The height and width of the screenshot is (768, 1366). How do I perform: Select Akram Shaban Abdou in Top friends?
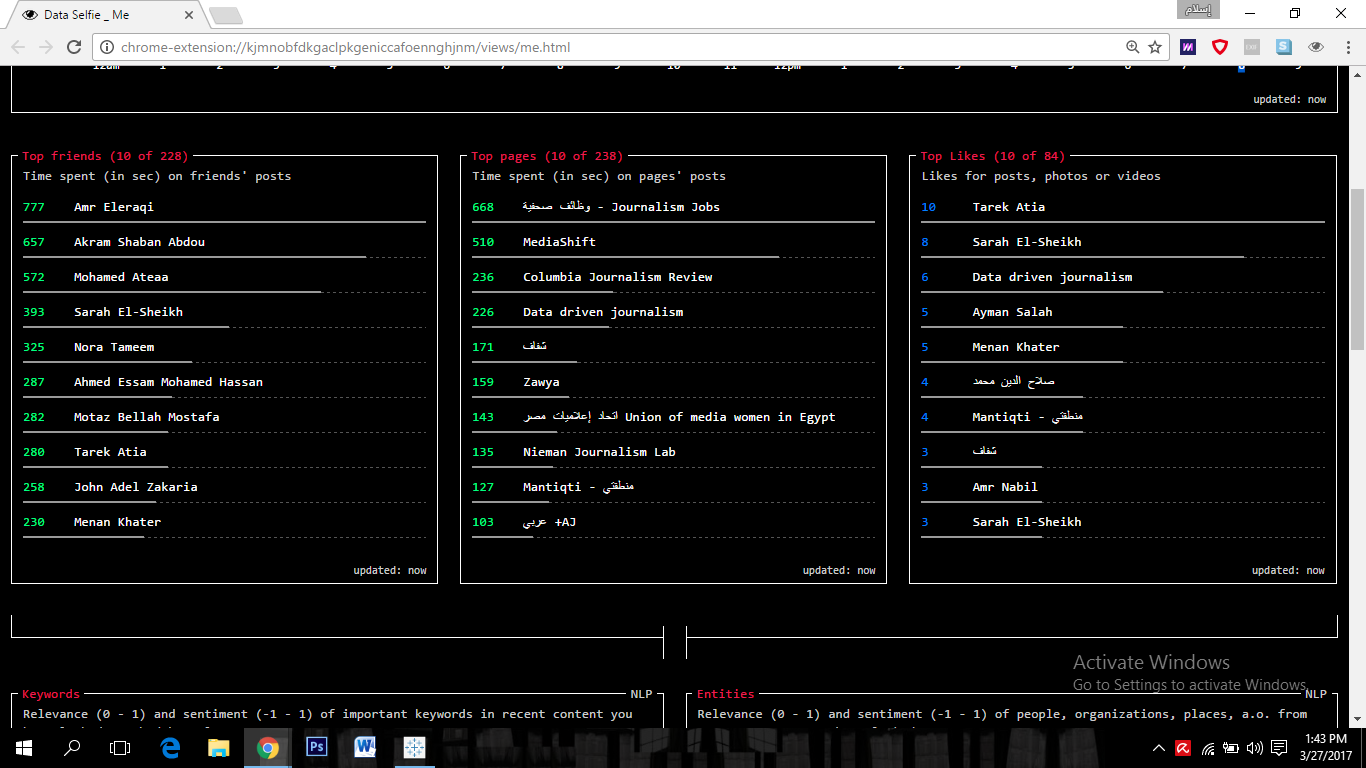coord(139,242)
